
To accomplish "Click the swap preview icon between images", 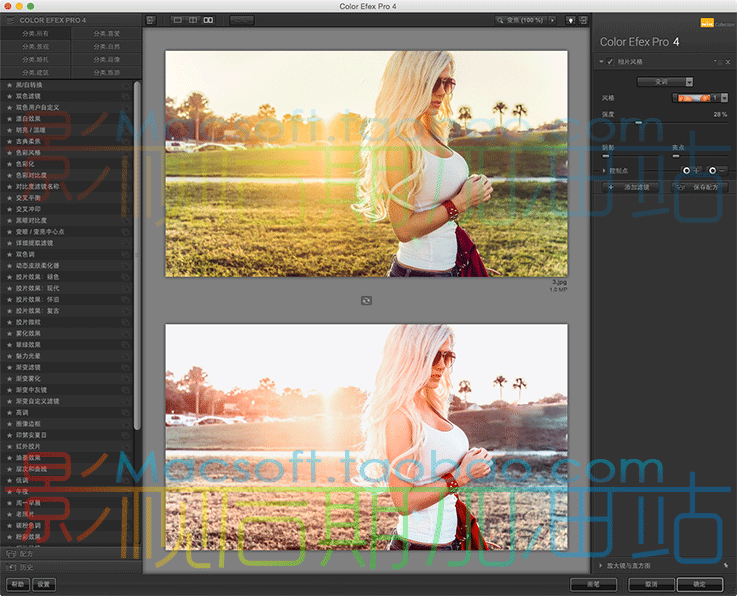I will pos(366,300).
